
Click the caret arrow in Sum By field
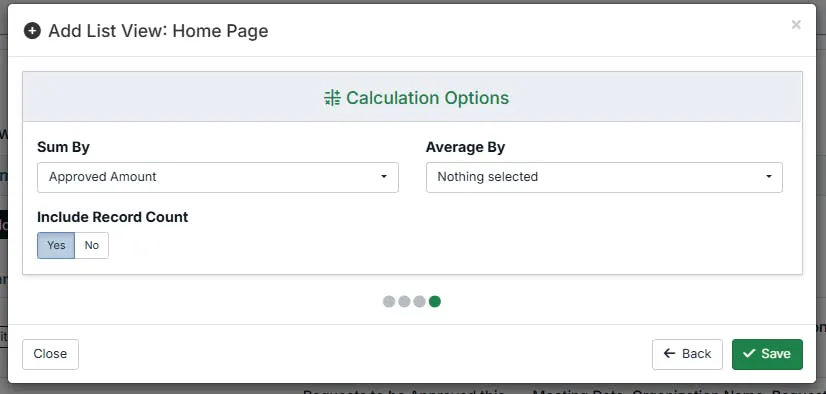[x=384, y=177]
